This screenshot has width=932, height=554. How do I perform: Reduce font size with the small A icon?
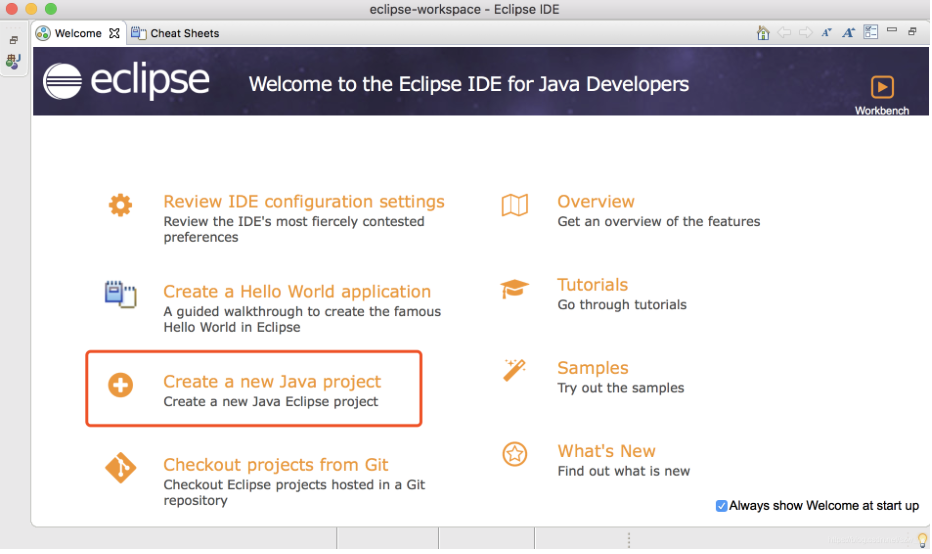[827, 33]
